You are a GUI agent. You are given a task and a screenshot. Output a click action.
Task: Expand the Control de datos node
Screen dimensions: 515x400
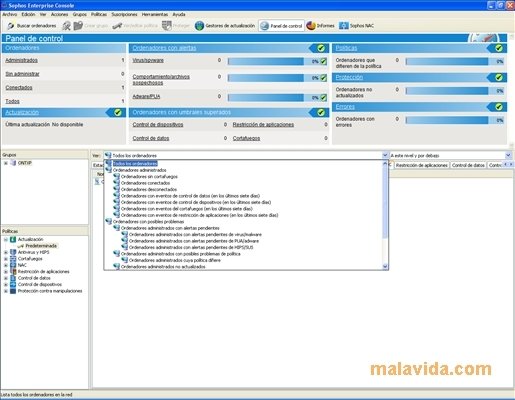coord(6,278)
